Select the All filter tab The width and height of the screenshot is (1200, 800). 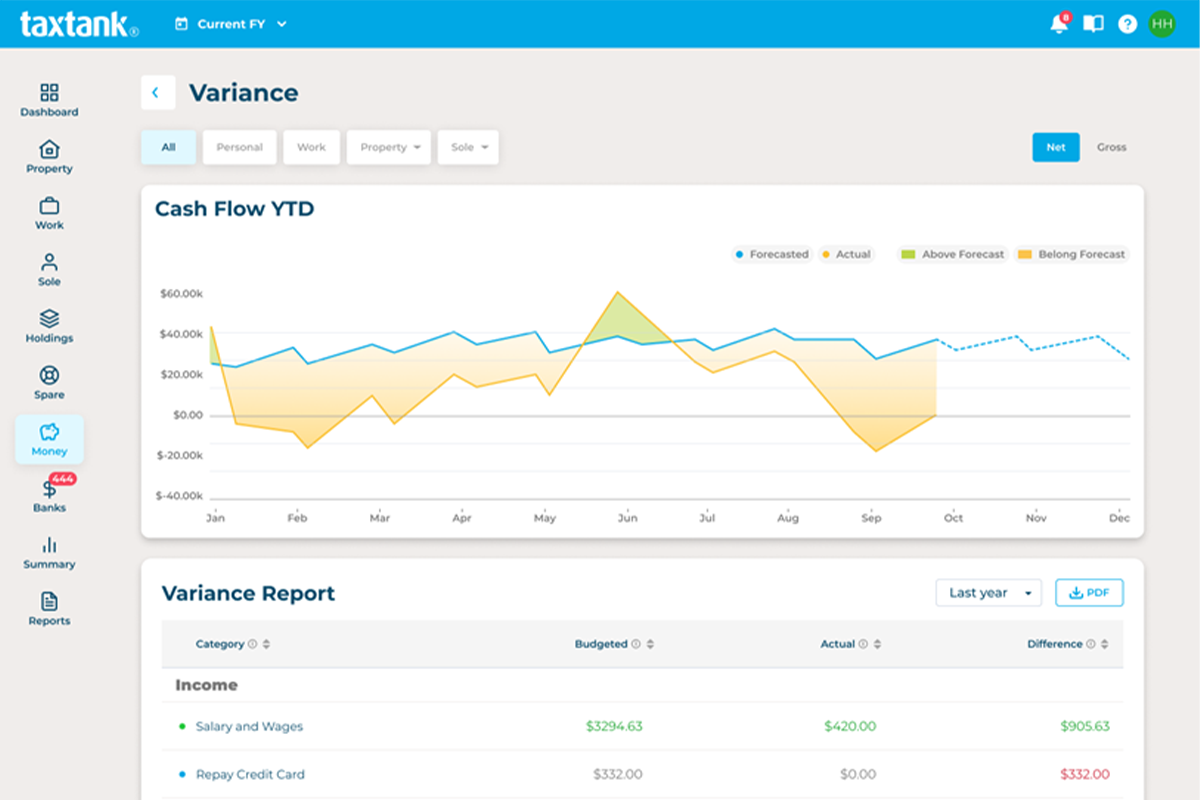pos(168,146)
